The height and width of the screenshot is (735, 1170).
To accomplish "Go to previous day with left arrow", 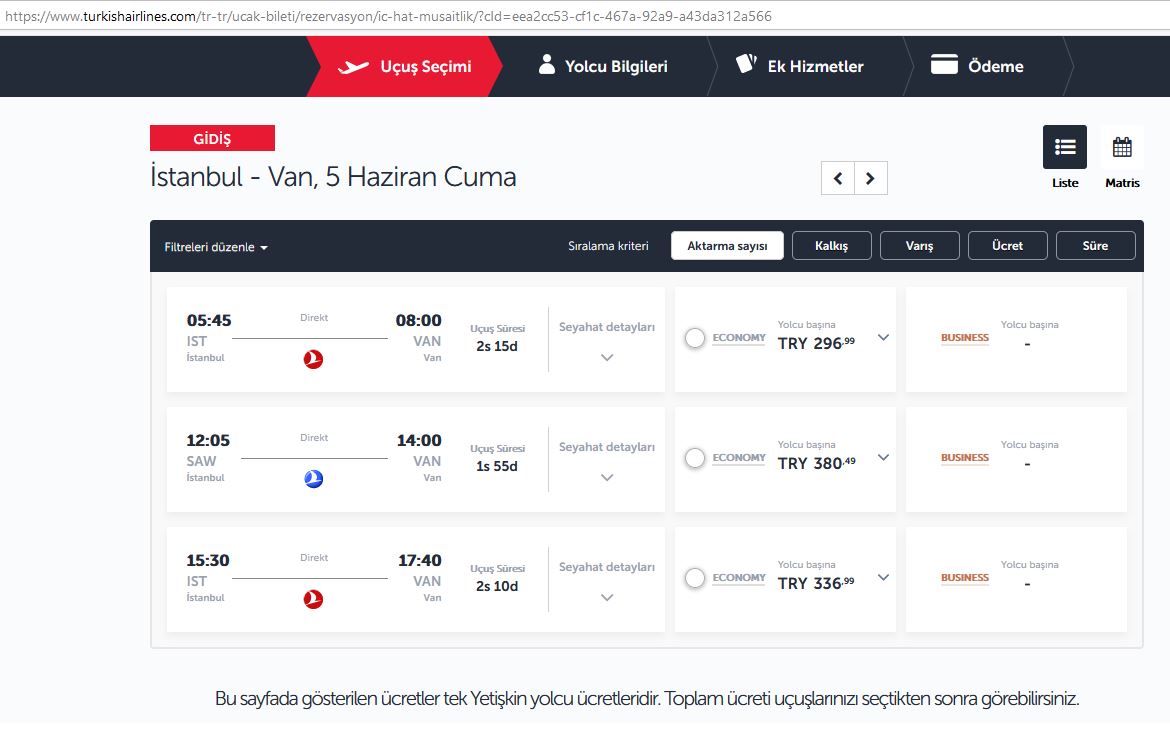I will click(838, 178).
